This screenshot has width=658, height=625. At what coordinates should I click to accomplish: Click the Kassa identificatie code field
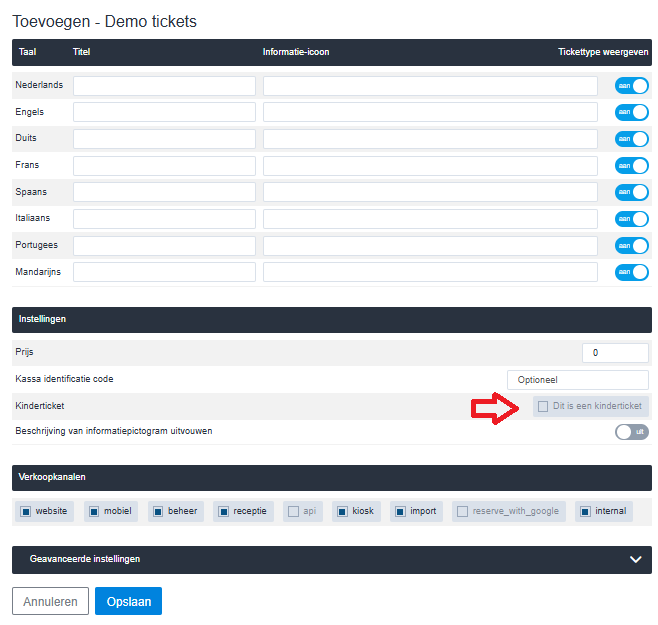point(577,380)
